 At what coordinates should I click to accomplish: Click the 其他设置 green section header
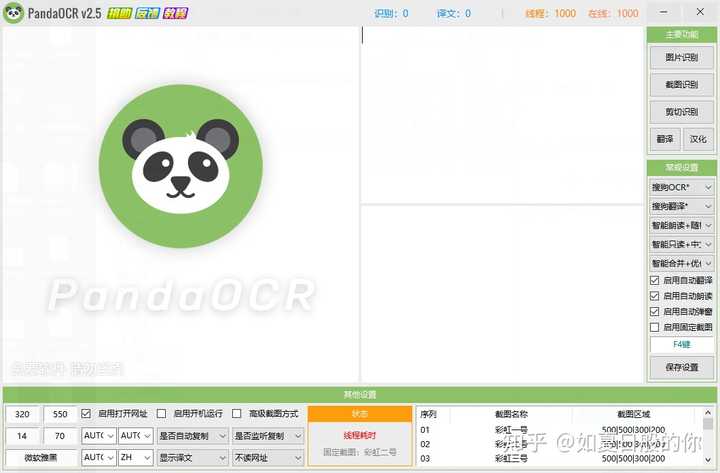pos(360,395)
